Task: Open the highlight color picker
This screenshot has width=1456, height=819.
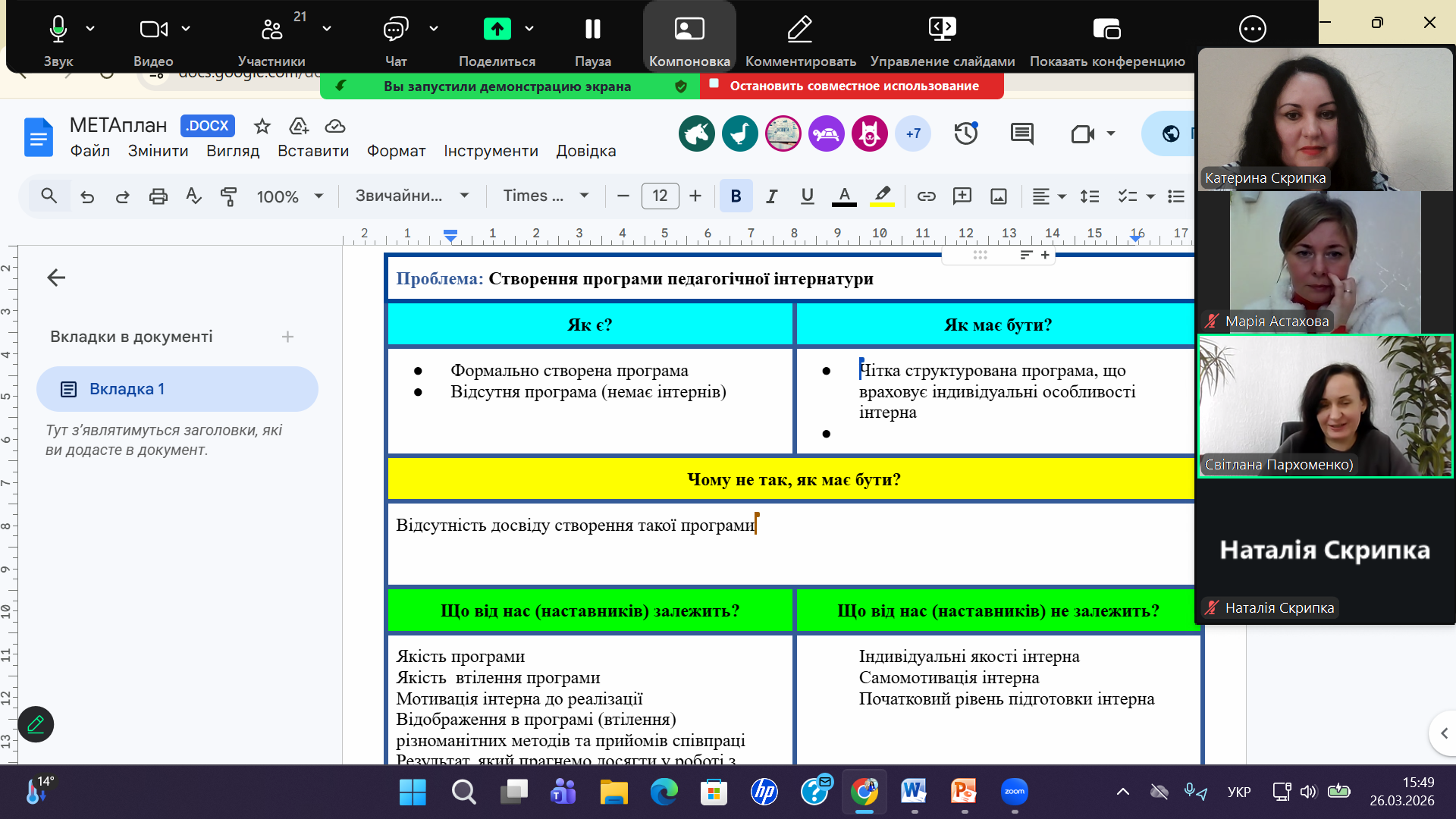Action: 881,196
